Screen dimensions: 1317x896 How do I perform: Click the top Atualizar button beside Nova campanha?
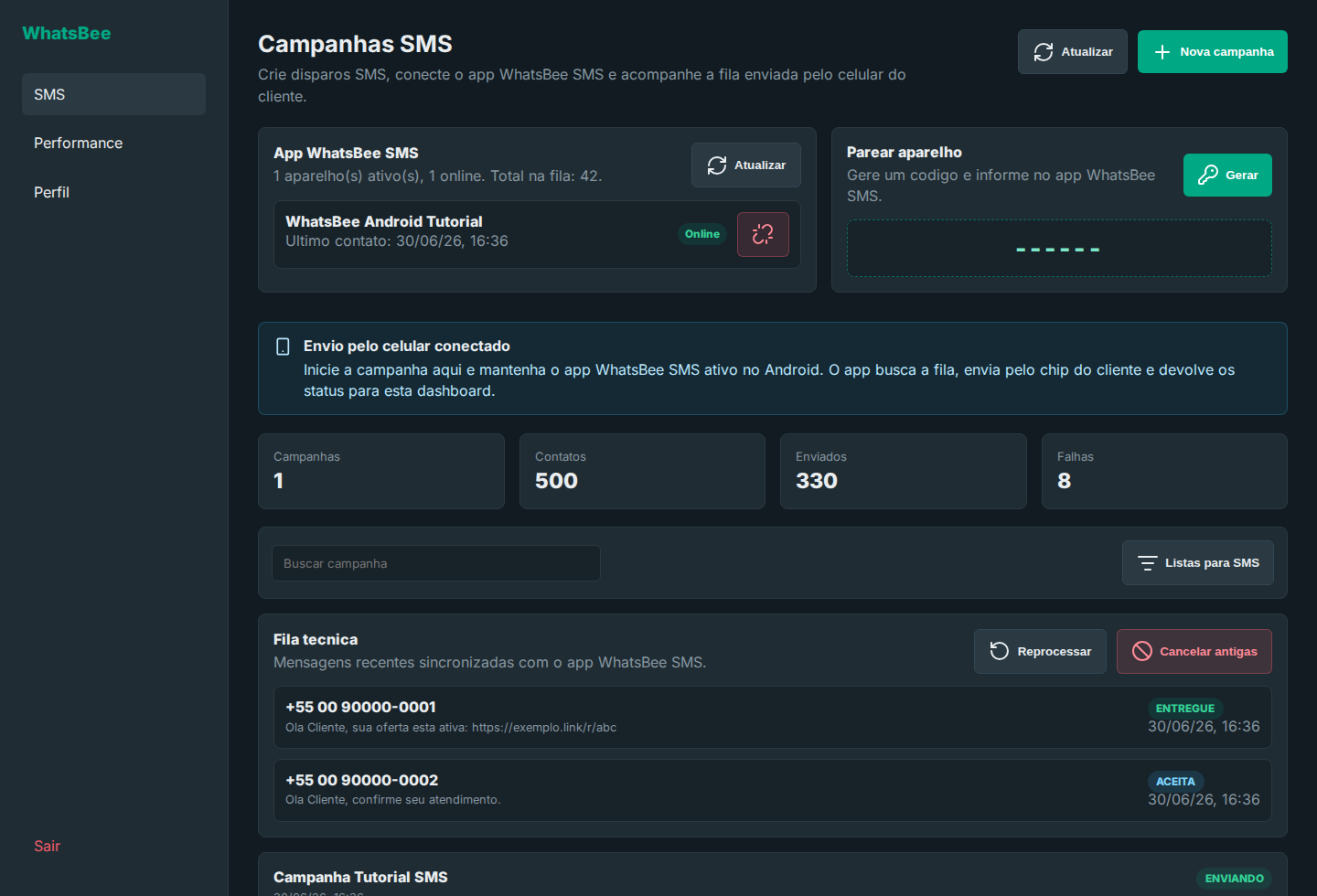[x=1073, y=52]
